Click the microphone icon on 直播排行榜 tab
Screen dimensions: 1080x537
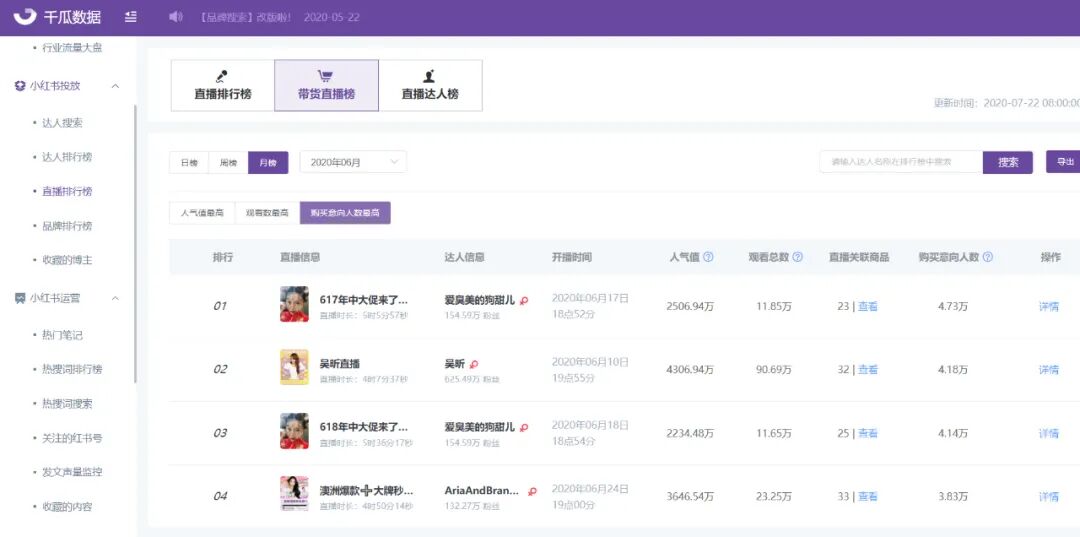coord(222,76)
